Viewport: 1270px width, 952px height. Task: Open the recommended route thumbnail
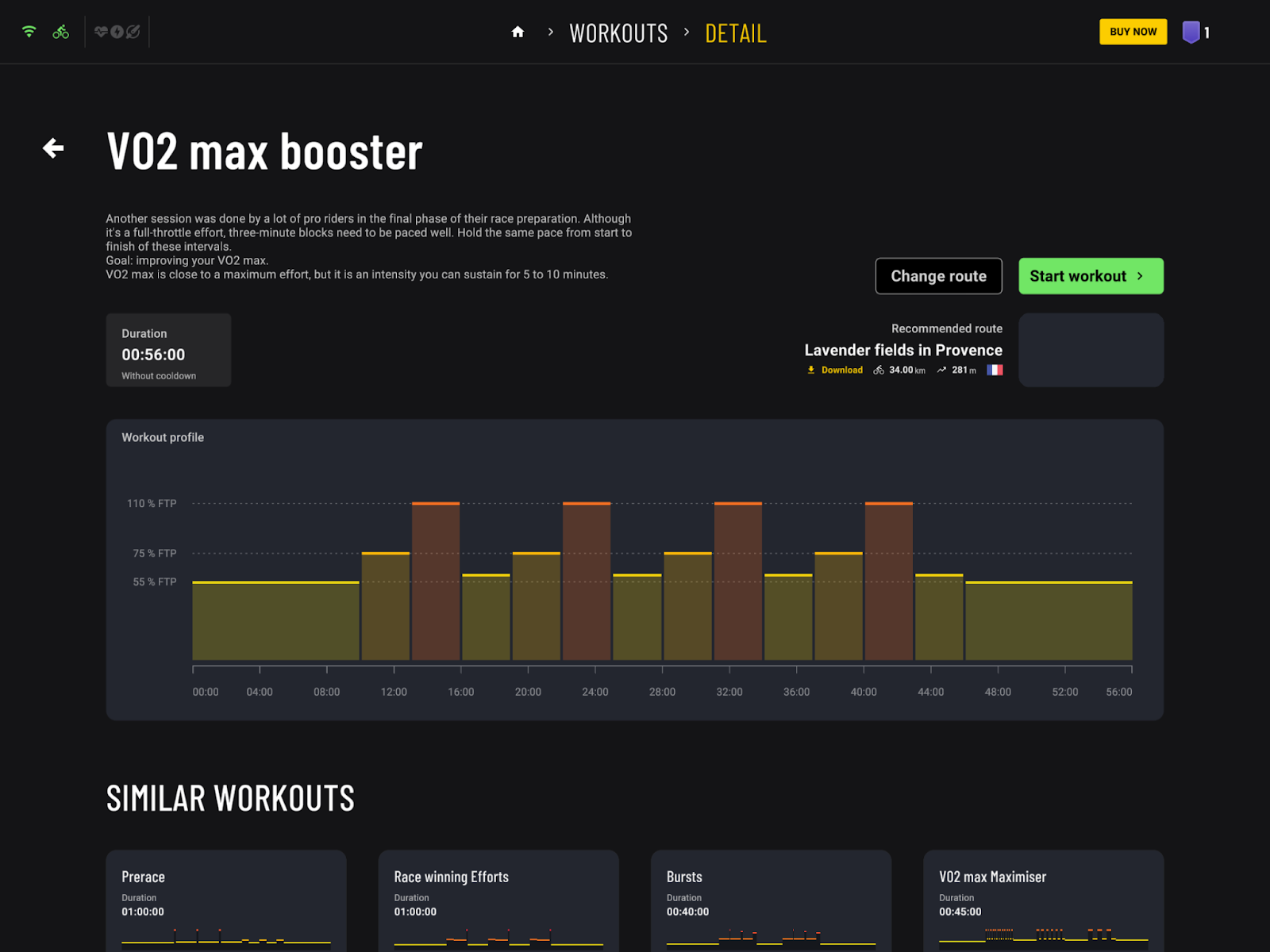(1091, 350)
